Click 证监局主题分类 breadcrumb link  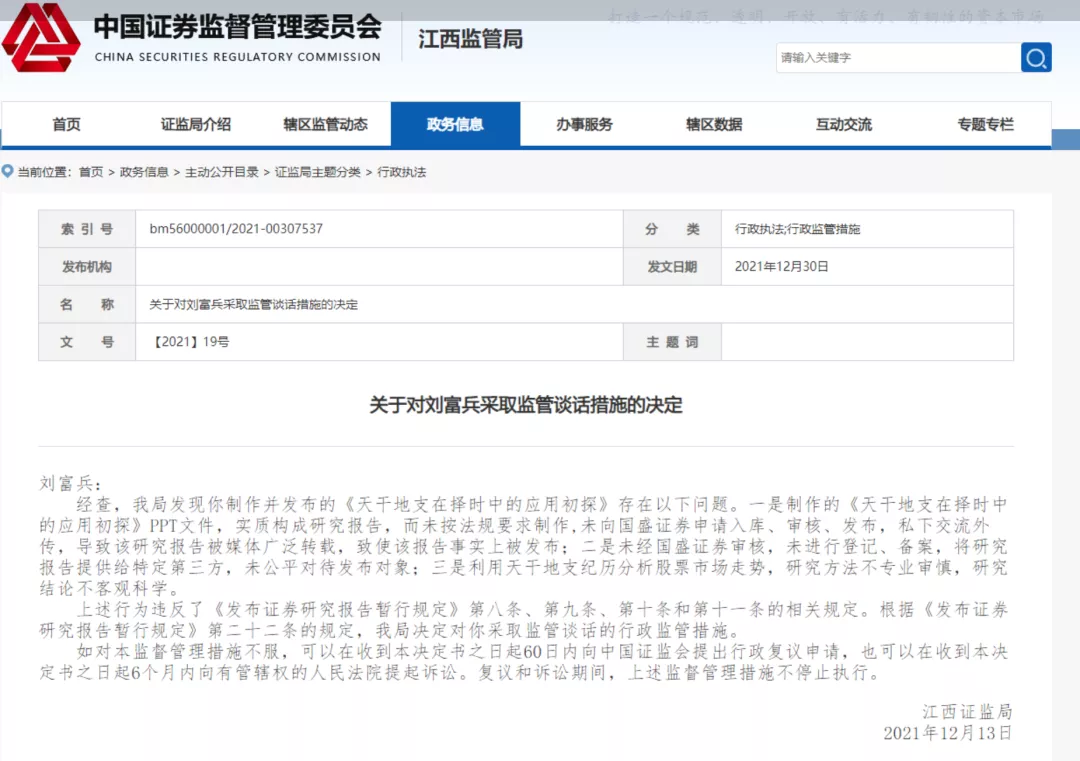coord(318,172)
